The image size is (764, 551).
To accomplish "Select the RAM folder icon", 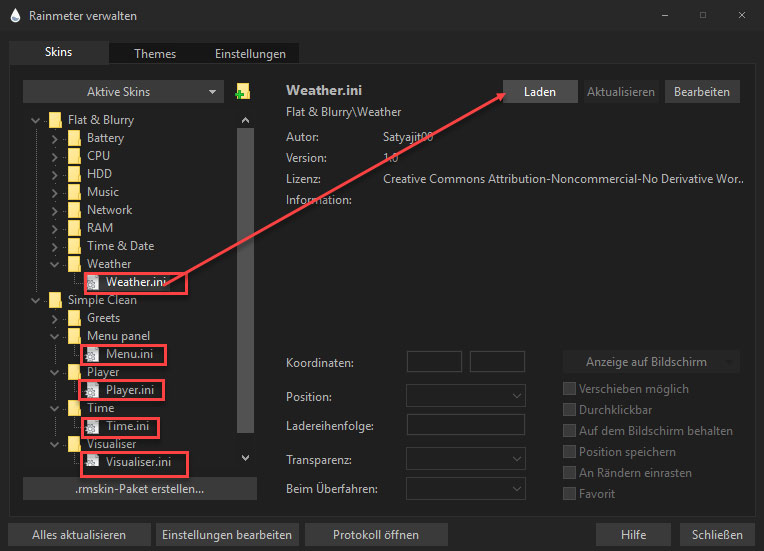I will [75, 228].
